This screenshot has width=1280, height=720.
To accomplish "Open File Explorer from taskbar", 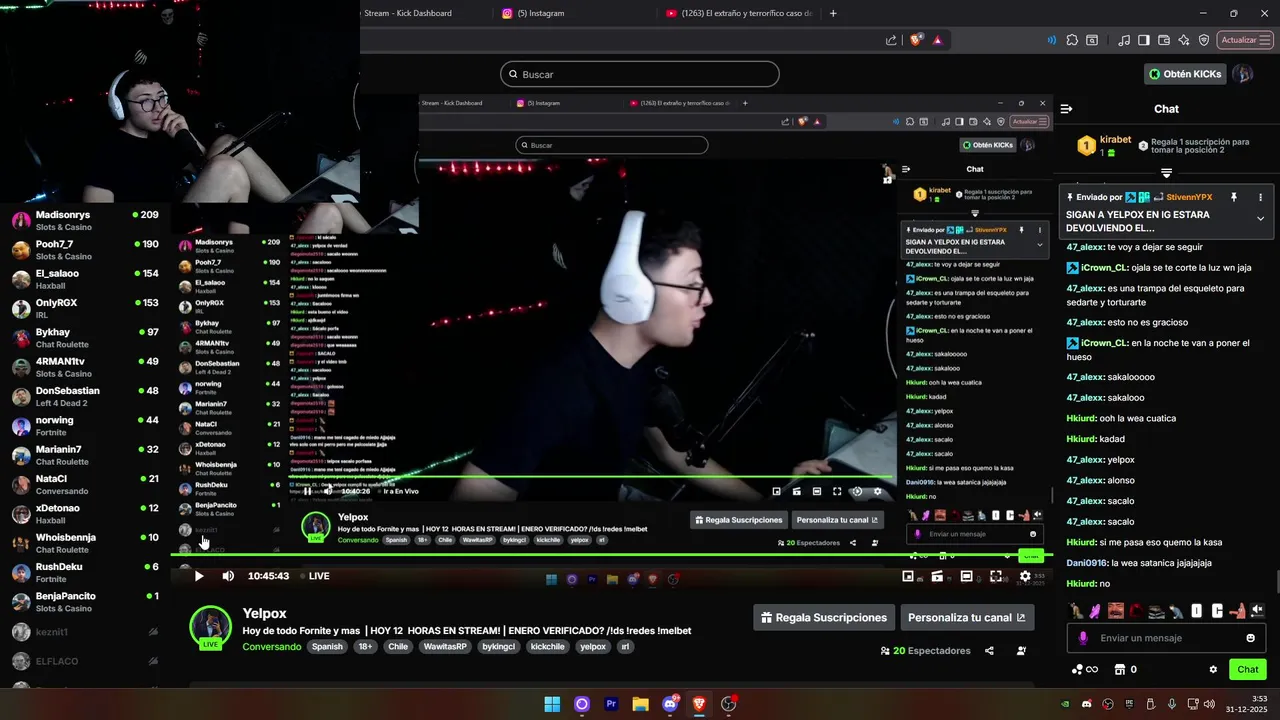I will [640, 704].
